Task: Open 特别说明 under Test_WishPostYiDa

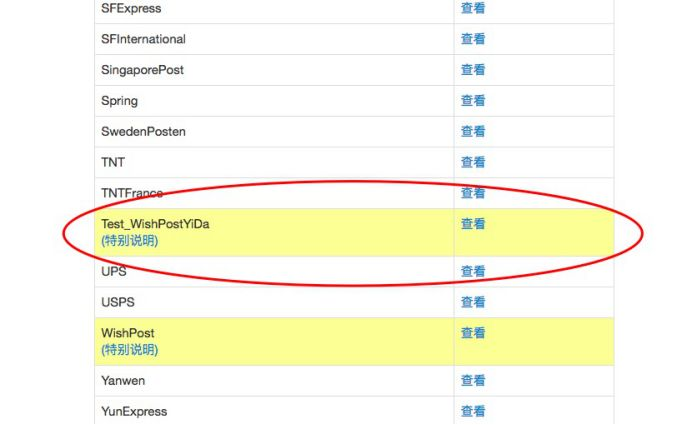Action: tap(129, 241)
